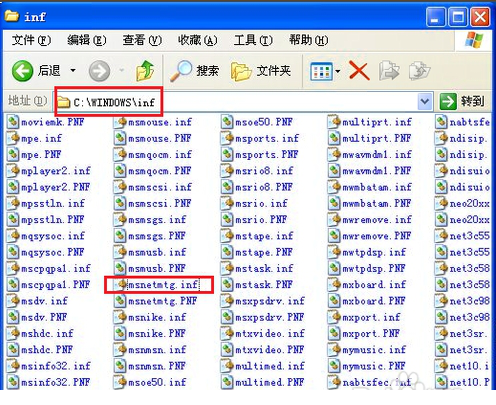Select the multimed.inf file icon

227,366
